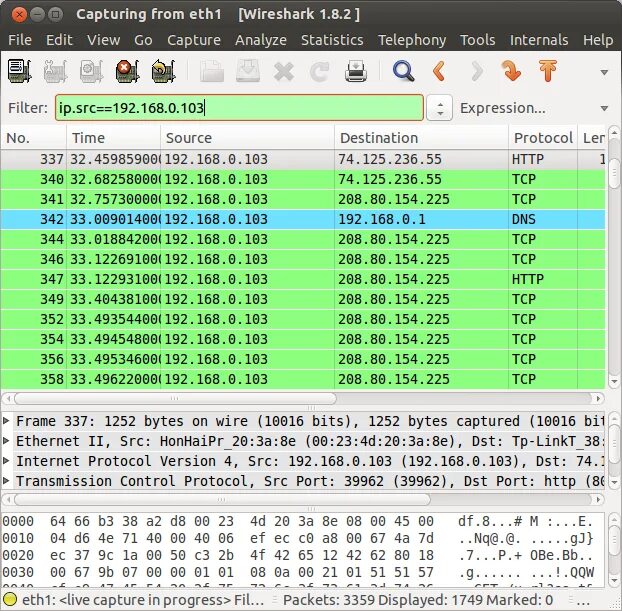Open the capture interfaces list icon

point(19,71)
